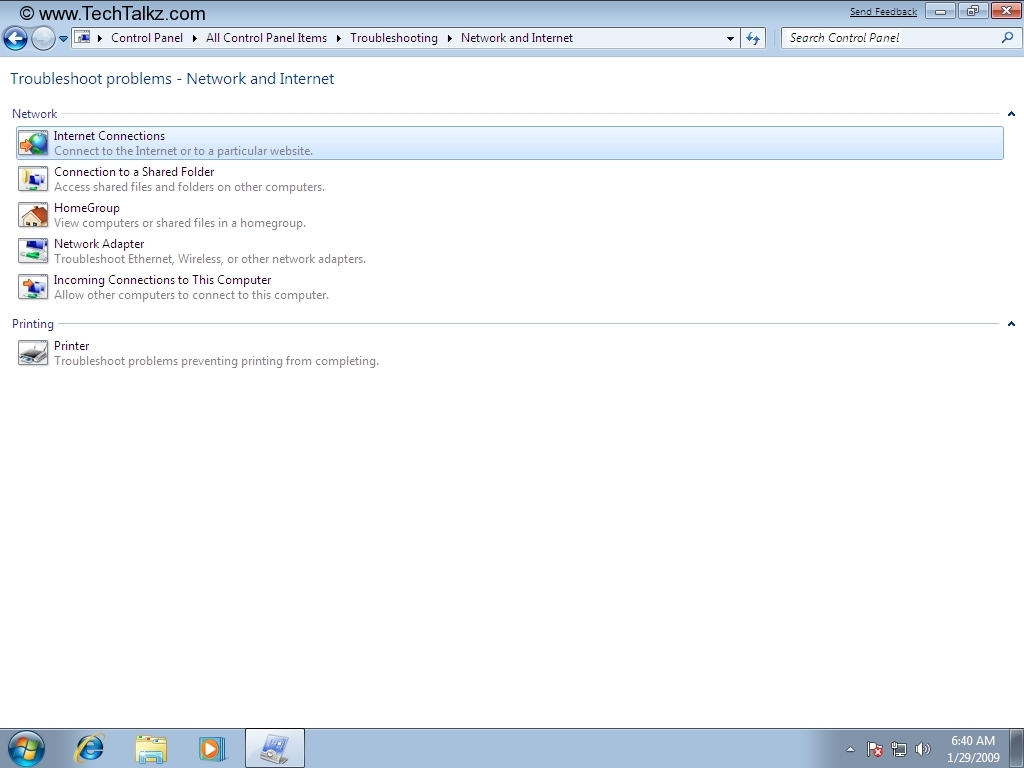Viewport: 1024px width, 768px height.
Task: Click the Send Feedback link
Action: click(883, 12)
